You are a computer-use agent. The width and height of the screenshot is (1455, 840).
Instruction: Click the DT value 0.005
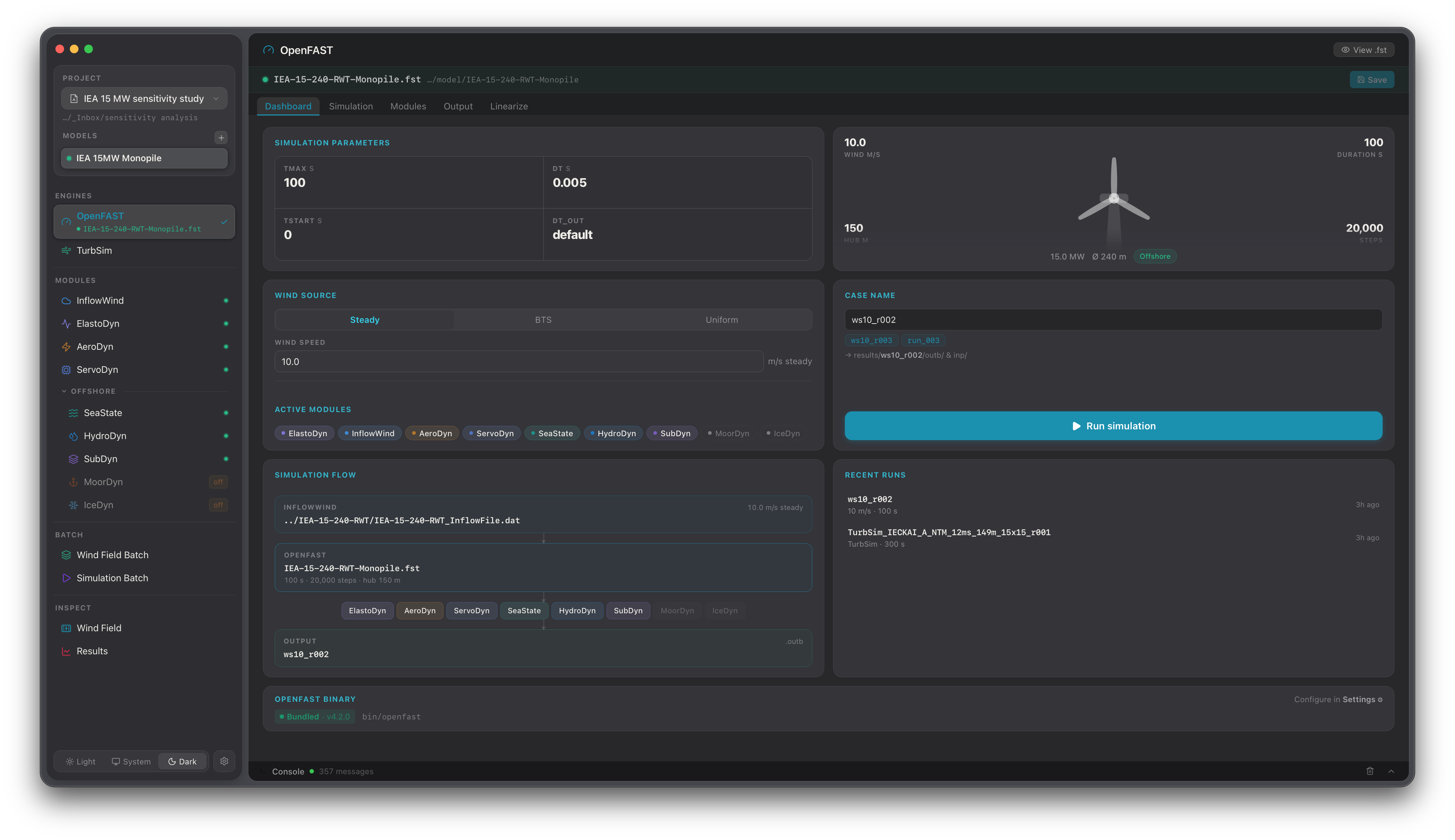[x=569, y=183]
